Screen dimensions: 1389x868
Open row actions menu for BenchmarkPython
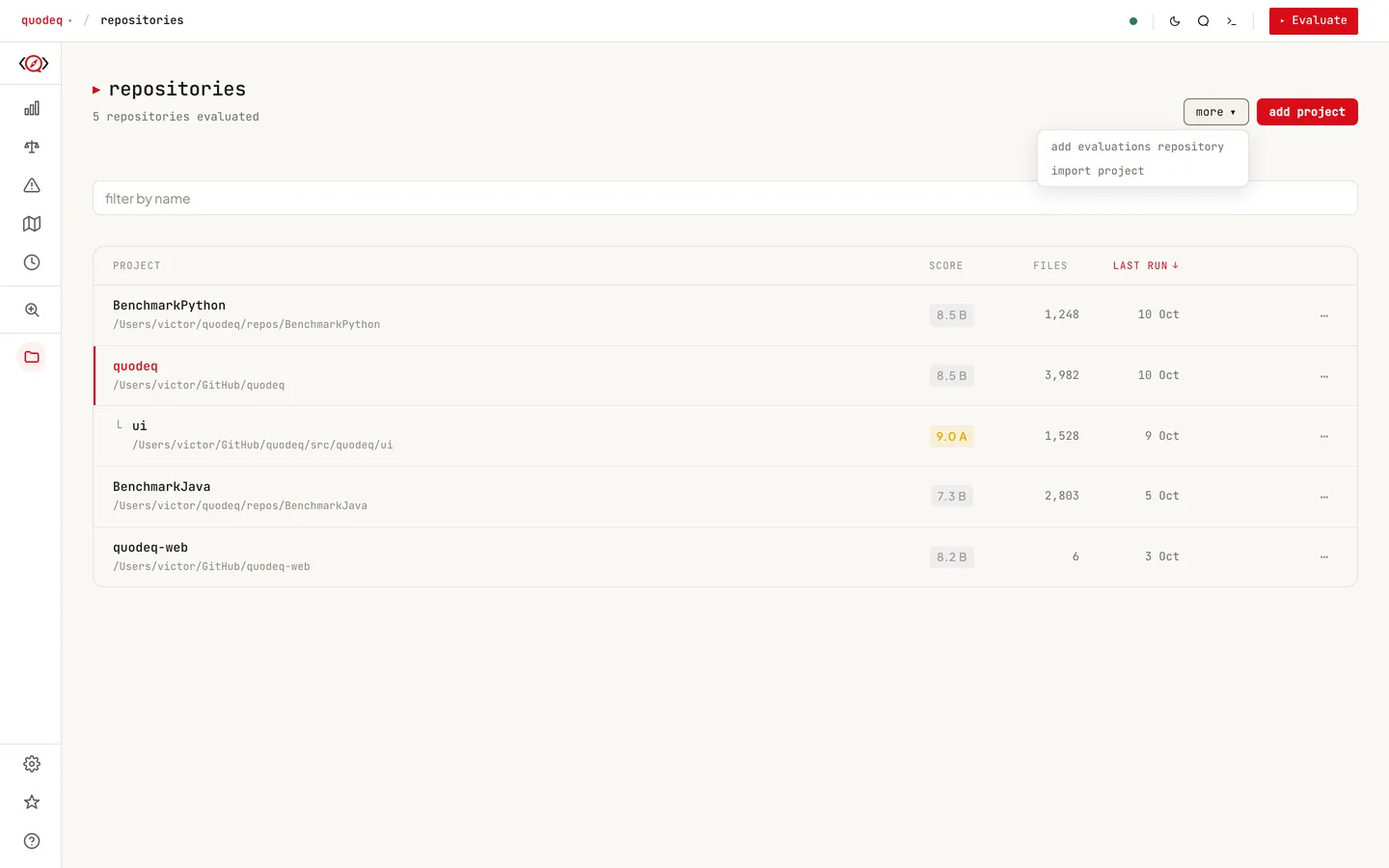pyautogui.click(x=1324, y=315)
